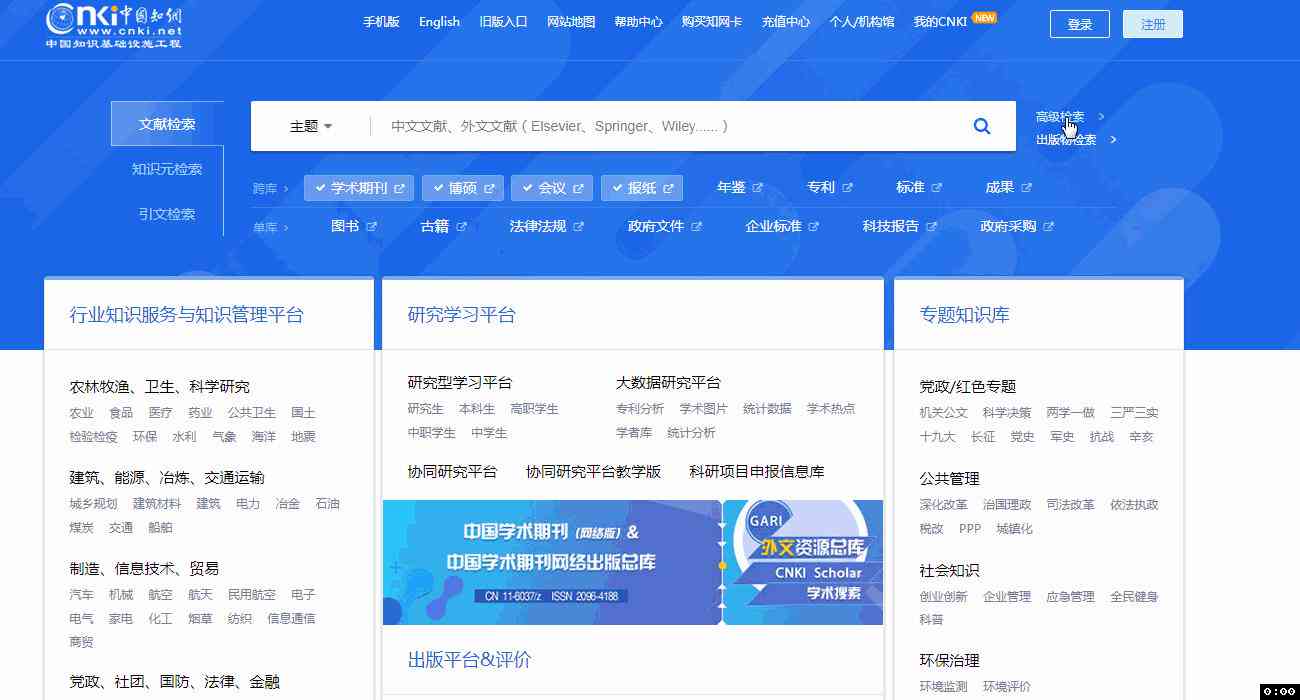Select the 成果 database option
The height and width of the screenshot is (700, 1300).
point(1000,187)
